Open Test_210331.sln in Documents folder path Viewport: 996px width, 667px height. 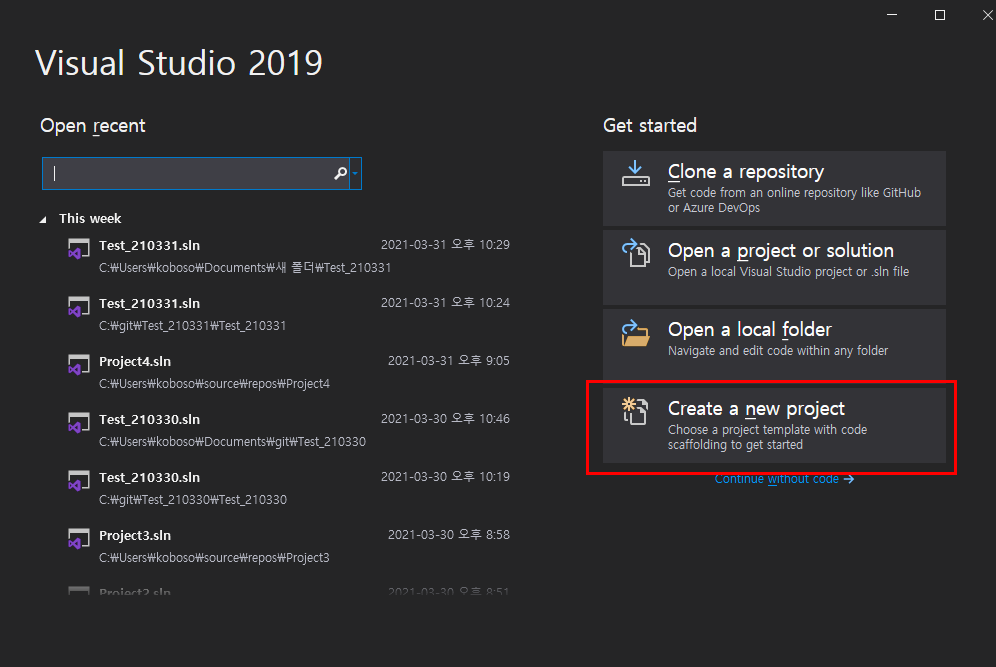point(290,256)
